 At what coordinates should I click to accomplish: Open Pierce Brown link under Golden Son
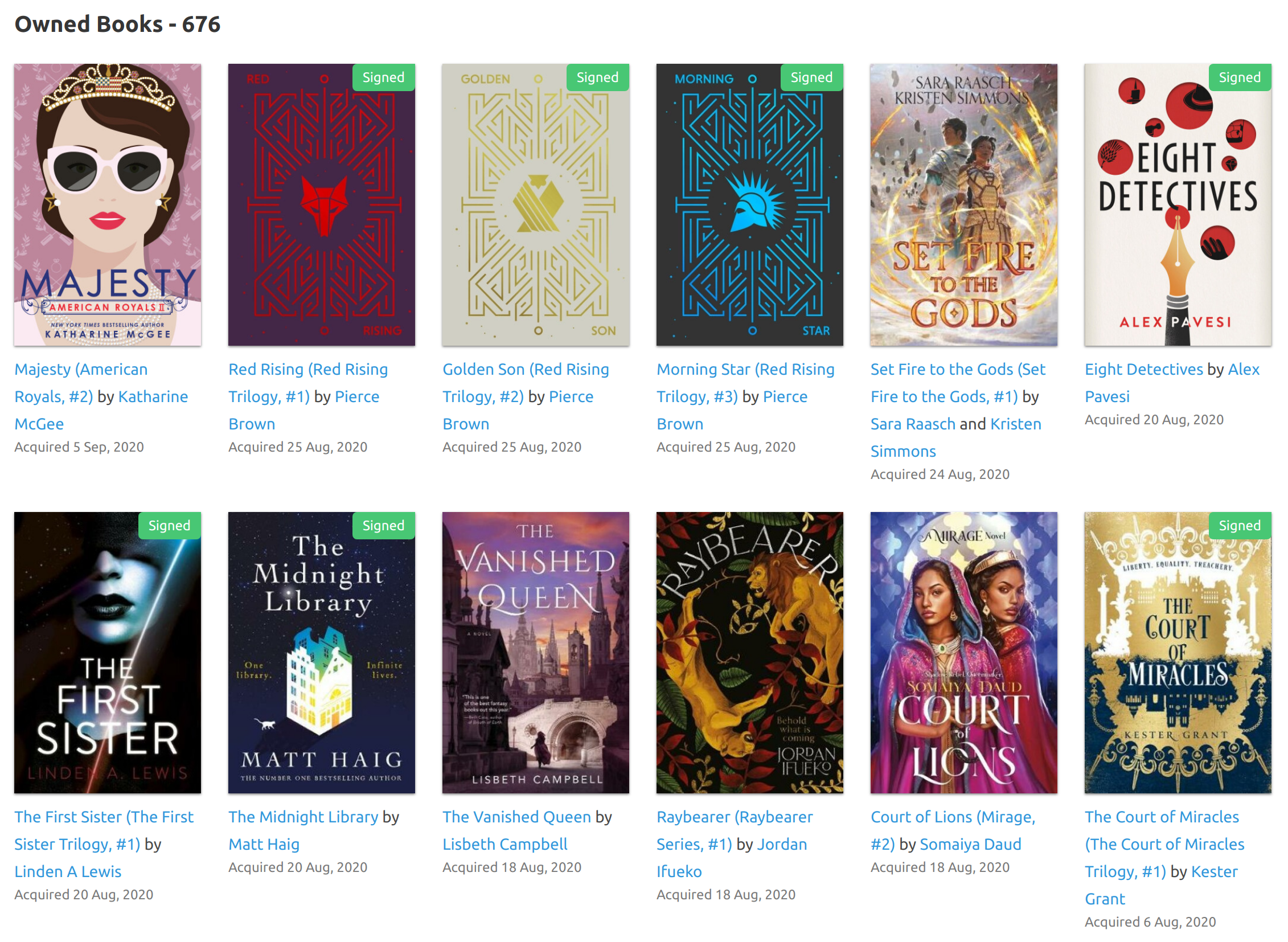(x=518, y=411)
